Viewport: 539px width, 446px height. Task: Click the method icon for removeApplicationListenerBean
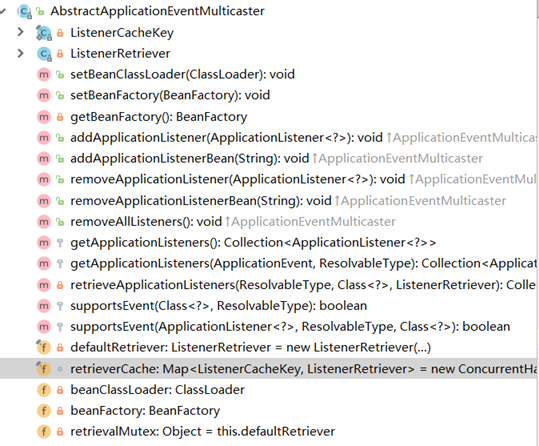44,201
